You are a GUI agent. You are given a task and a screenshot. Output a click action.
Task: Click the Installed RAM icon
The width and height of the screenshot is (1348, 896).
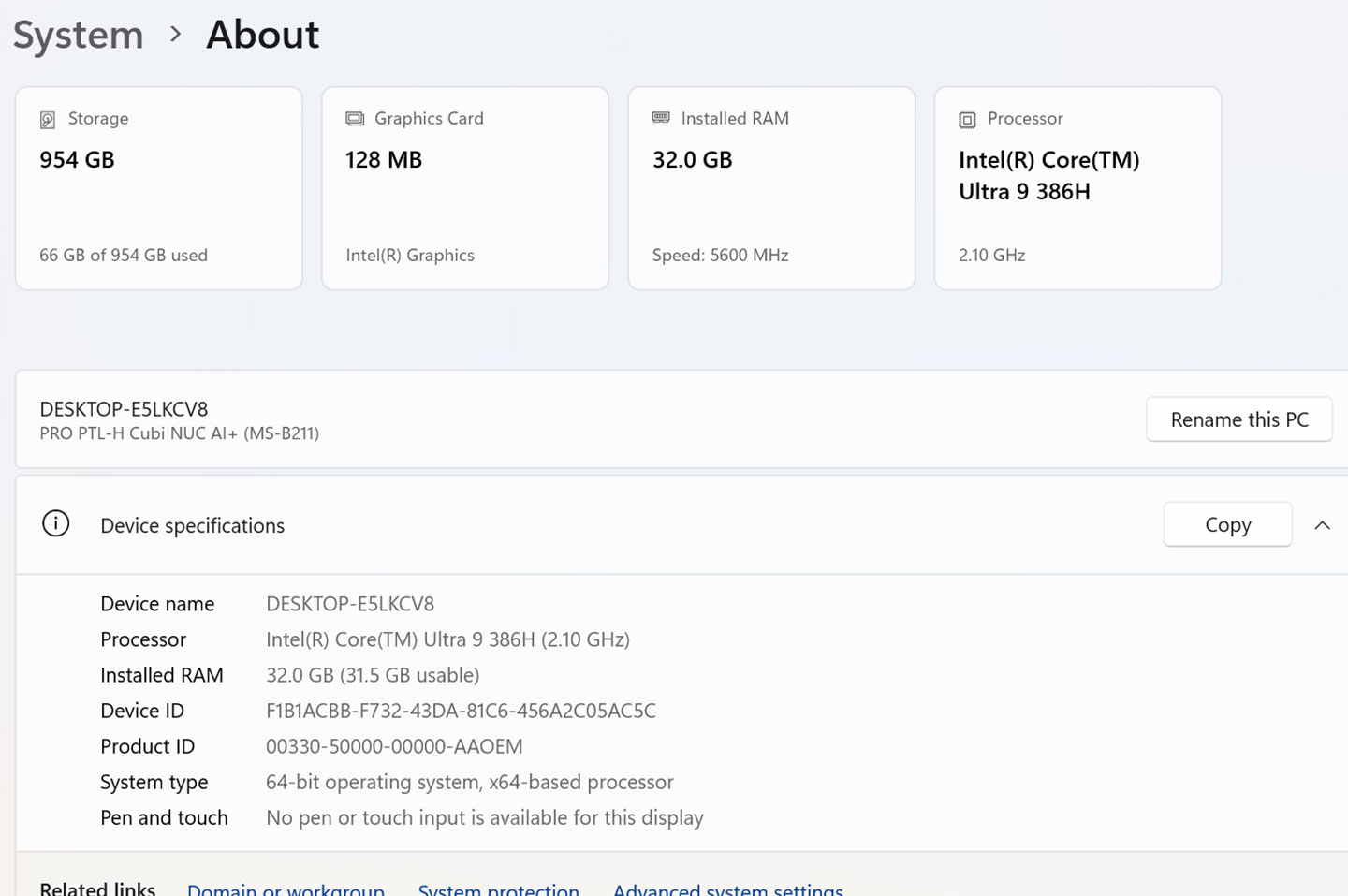(661, 118)
